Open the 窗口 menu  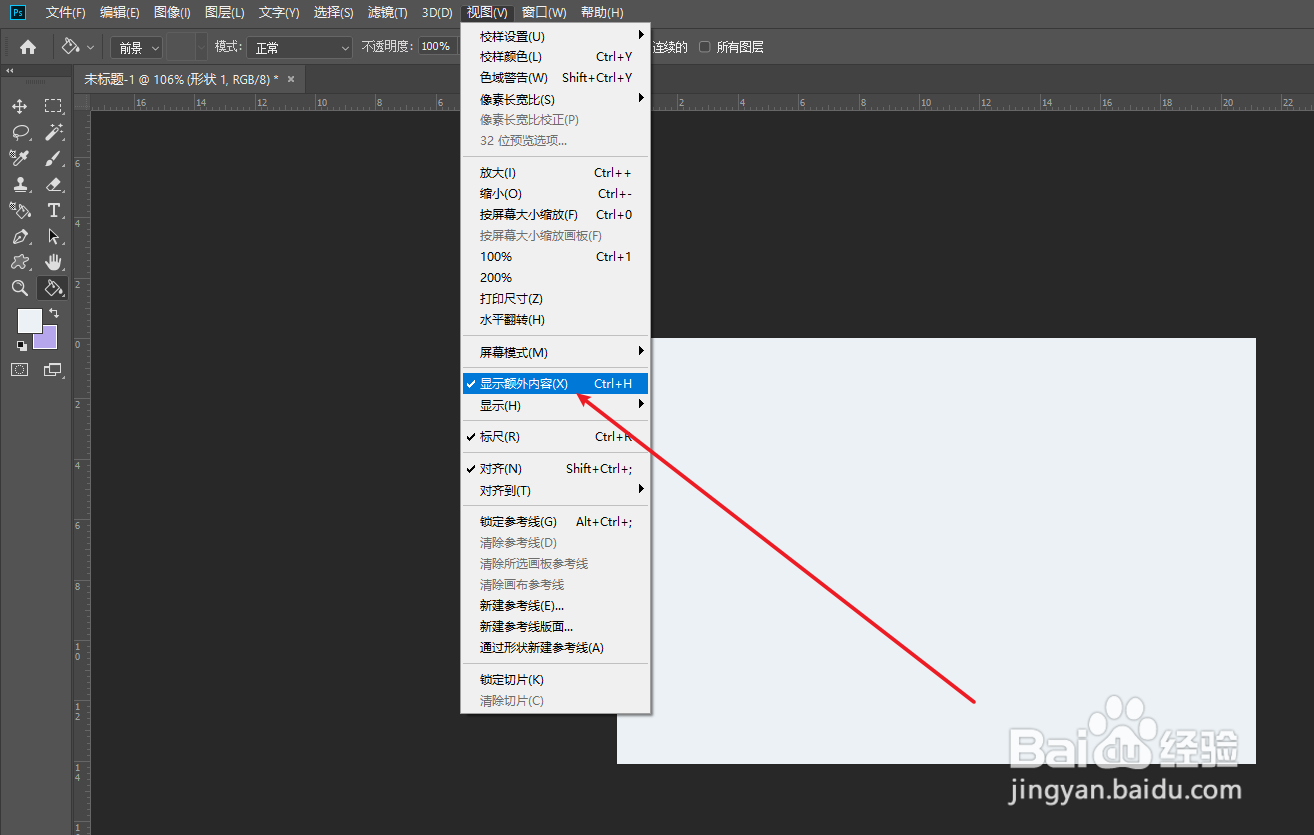(x=542, y=12)
